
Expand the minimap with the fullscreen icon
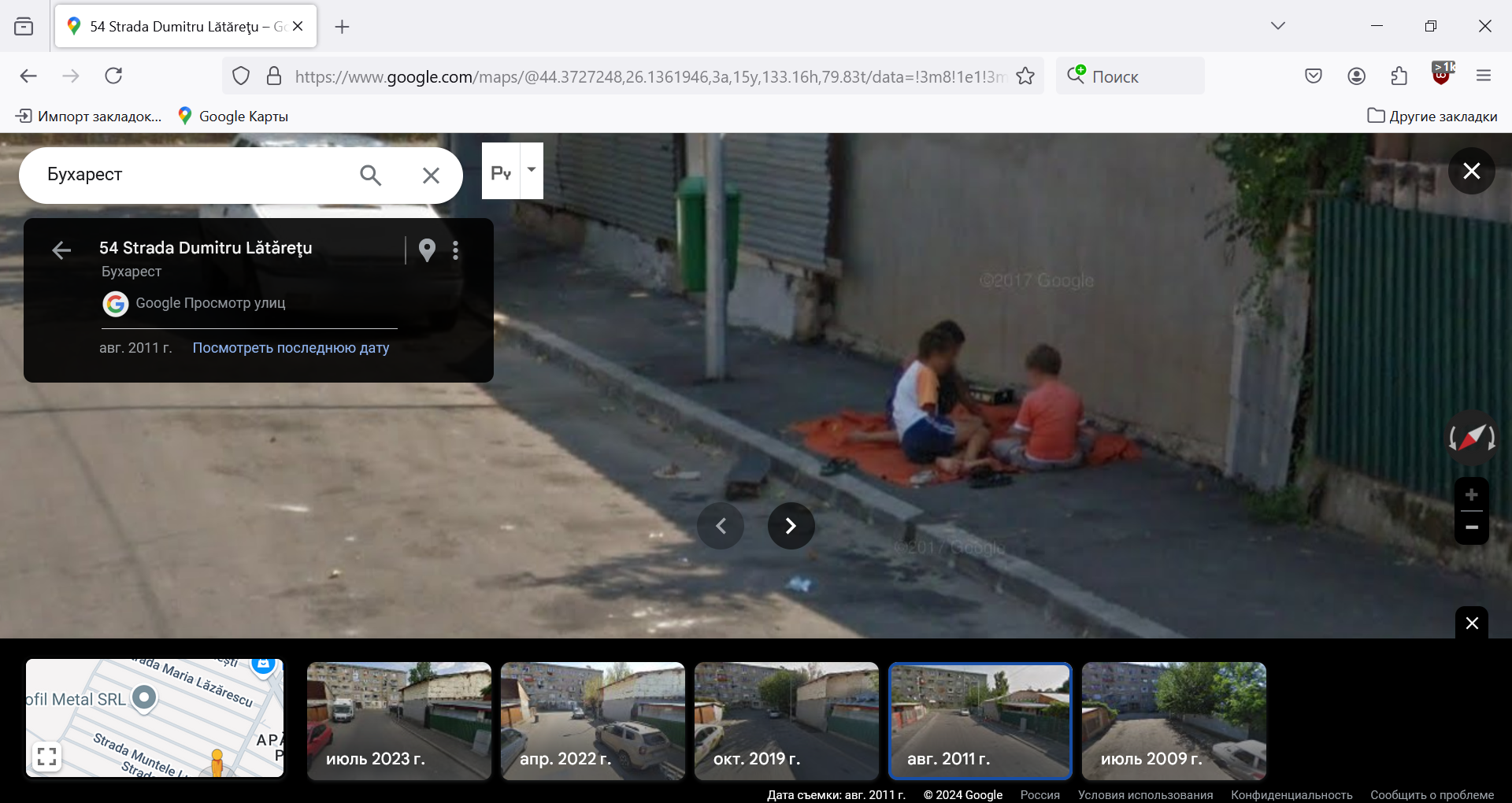46,757
